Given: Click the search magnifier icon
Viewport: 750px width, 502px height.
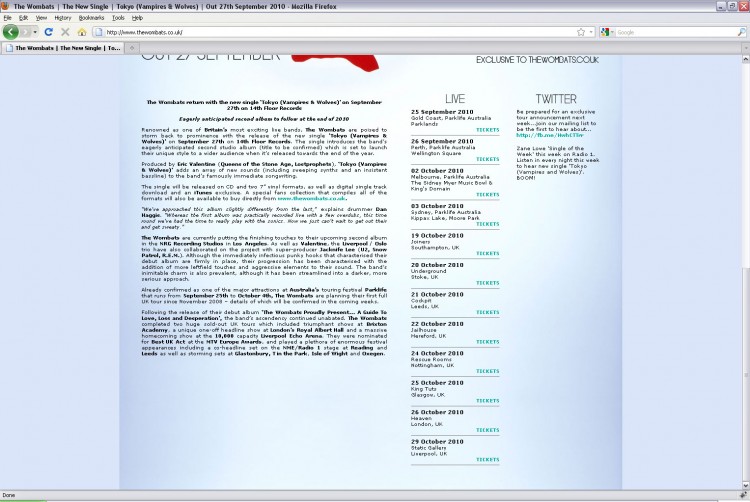Looking at the screenshot, I should 741,32.
